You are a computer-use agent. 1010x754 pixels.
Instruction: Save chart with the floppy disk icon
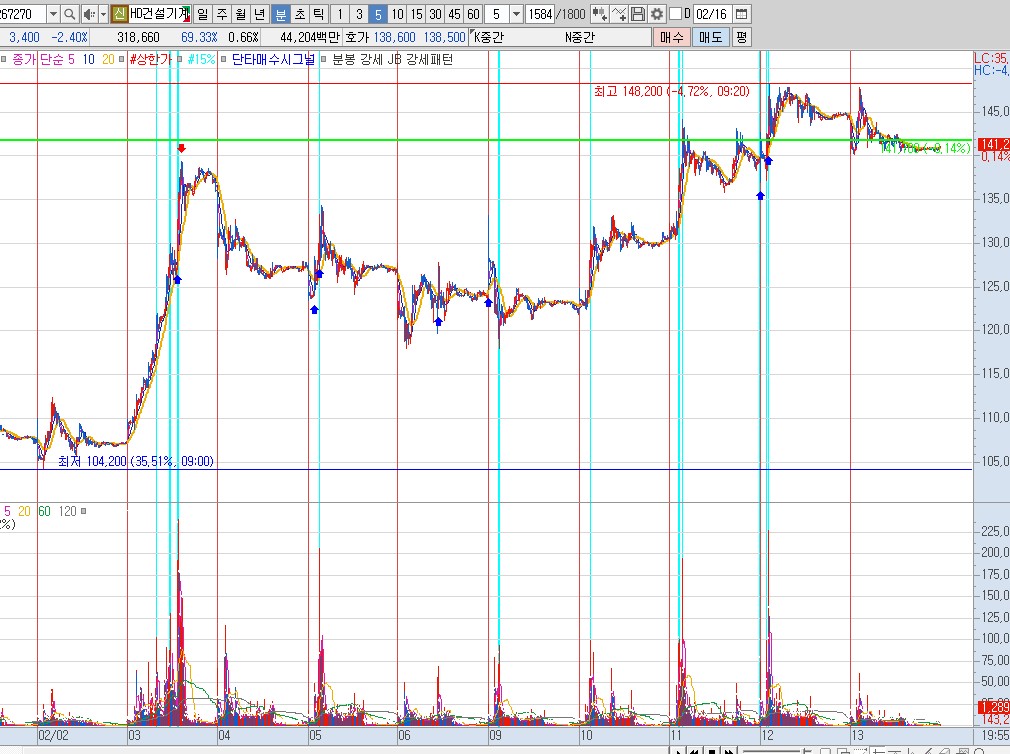tap(638, 14)
